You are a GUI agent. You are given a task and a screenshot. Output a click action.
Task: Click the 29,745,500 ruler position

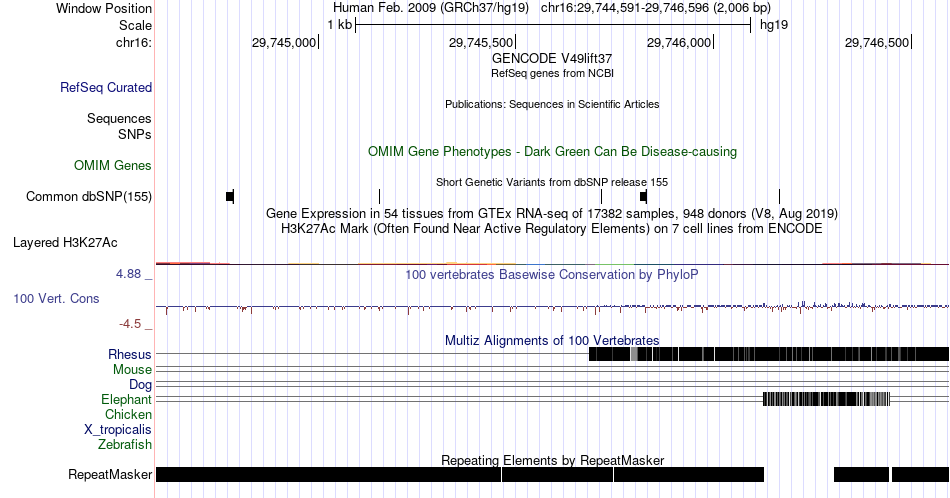tap(481, 42)
